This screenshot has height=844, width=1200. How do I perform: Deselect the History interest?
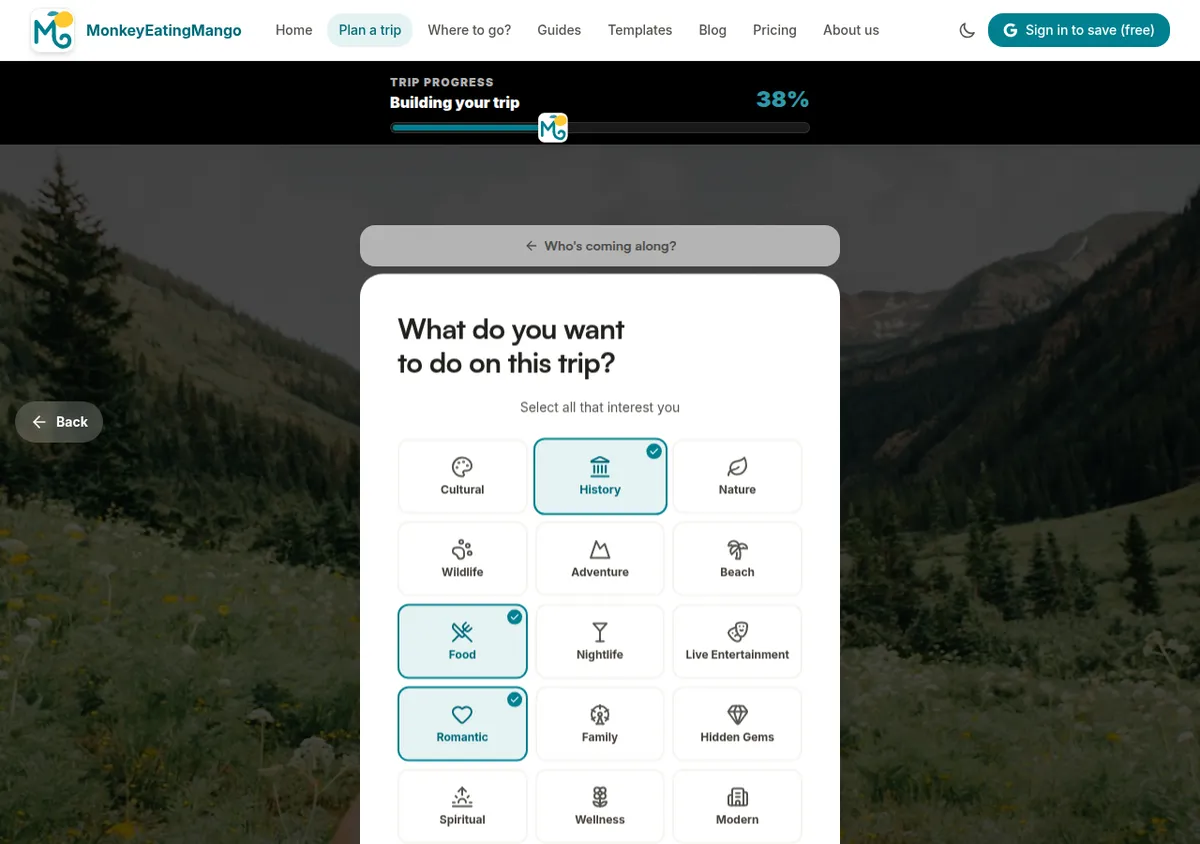[600, 476]
